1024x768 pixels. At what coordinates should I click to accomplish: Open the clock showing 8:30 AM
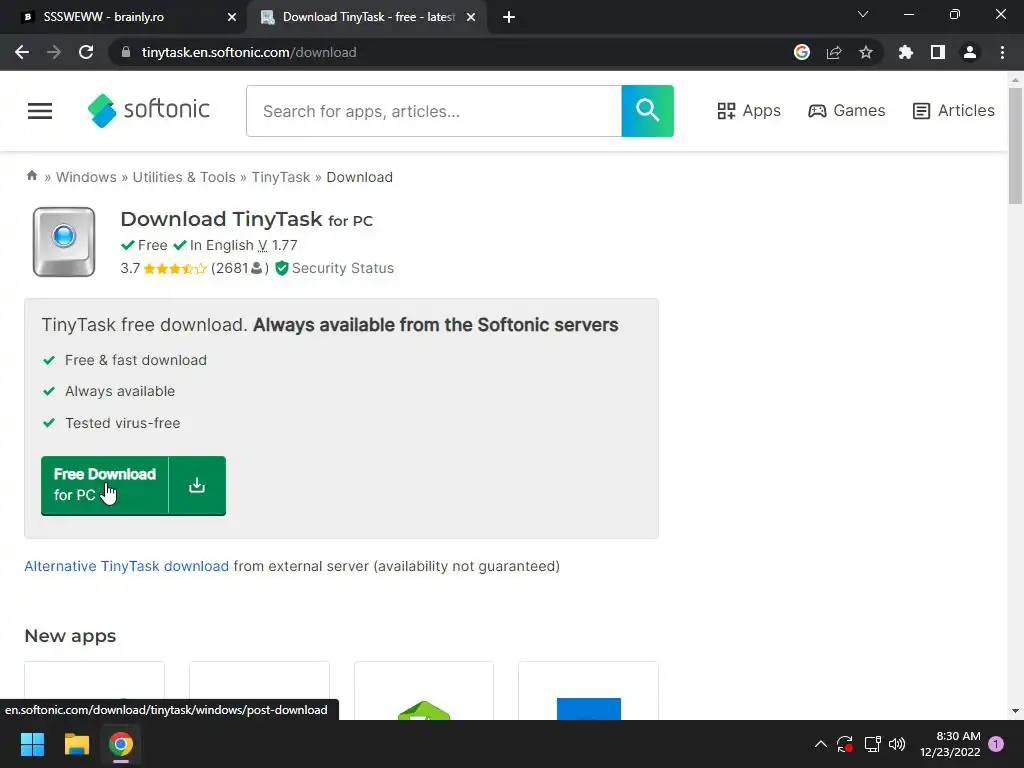[950, 744]
